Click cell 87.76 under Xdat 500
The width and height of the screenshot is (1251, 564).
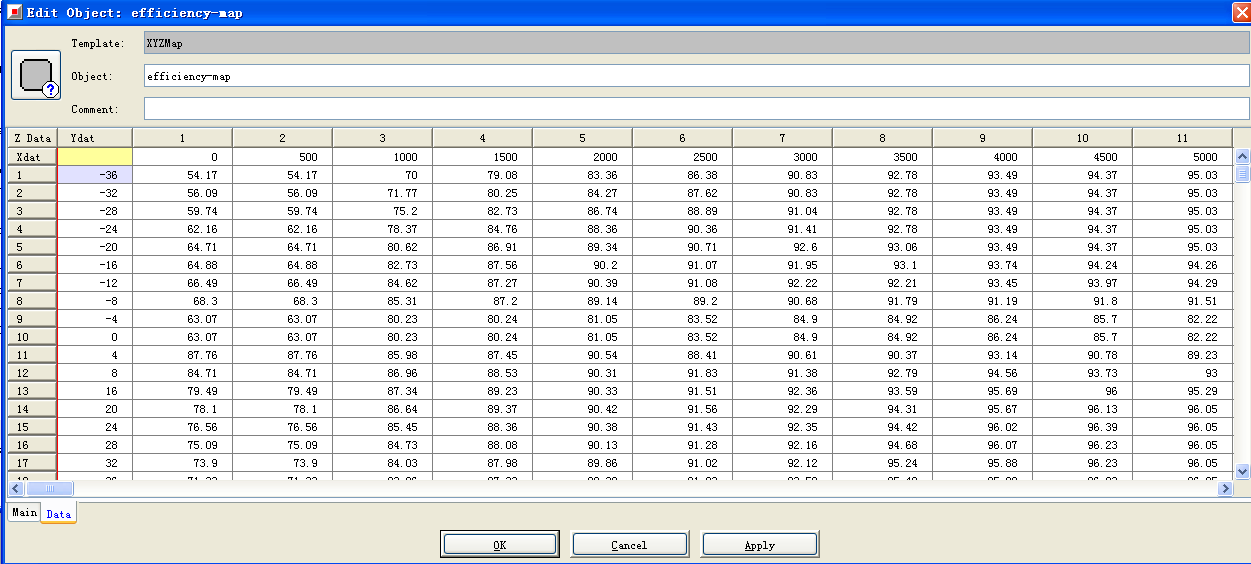[x=282, y=355]
